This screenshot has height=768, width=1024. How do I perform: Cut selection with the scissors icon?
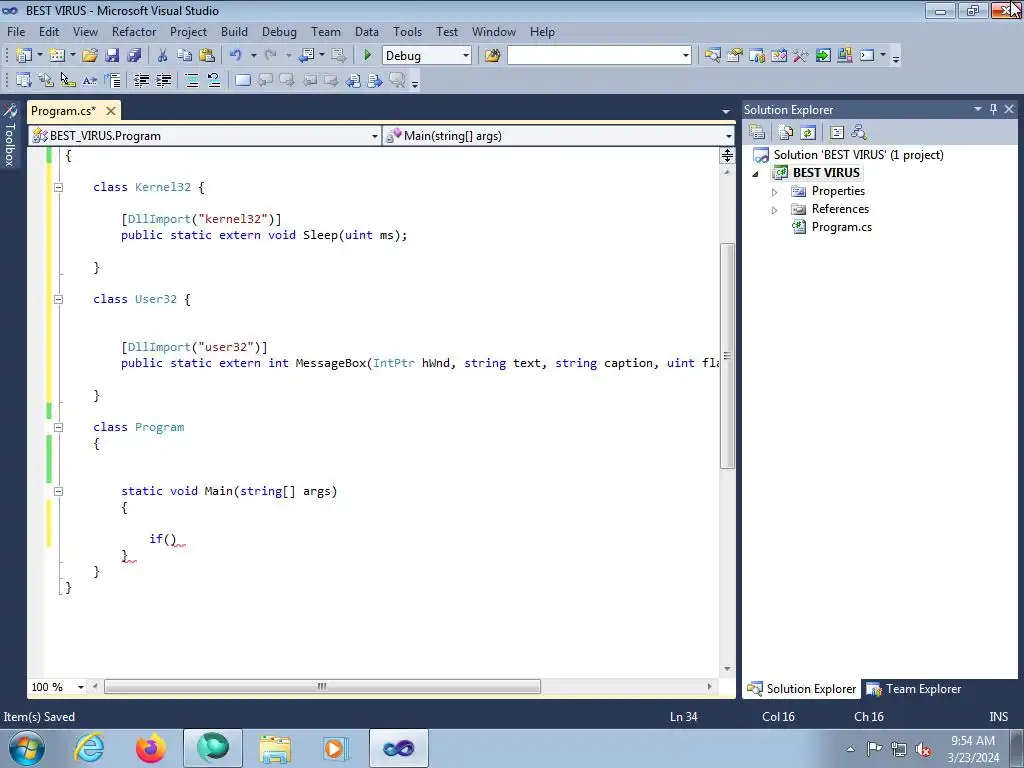pyautogui.click(x=163, y=56)
